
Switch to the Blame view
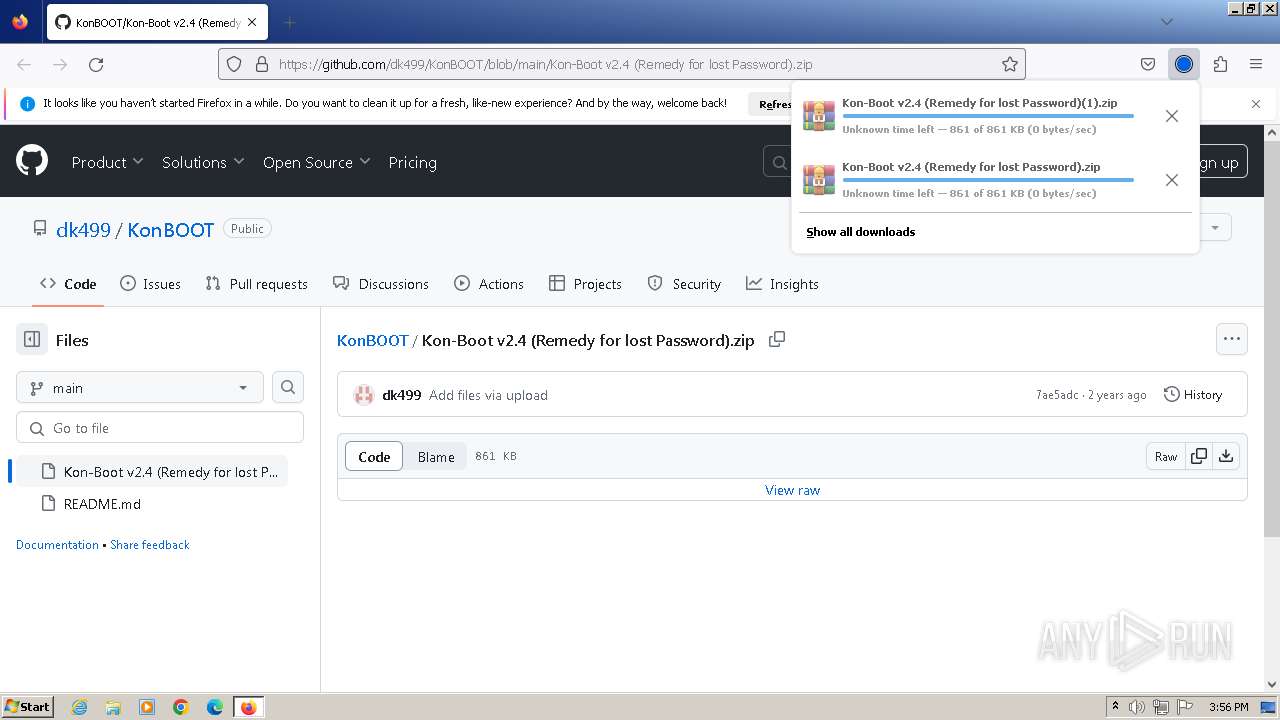tap(436, 456)
